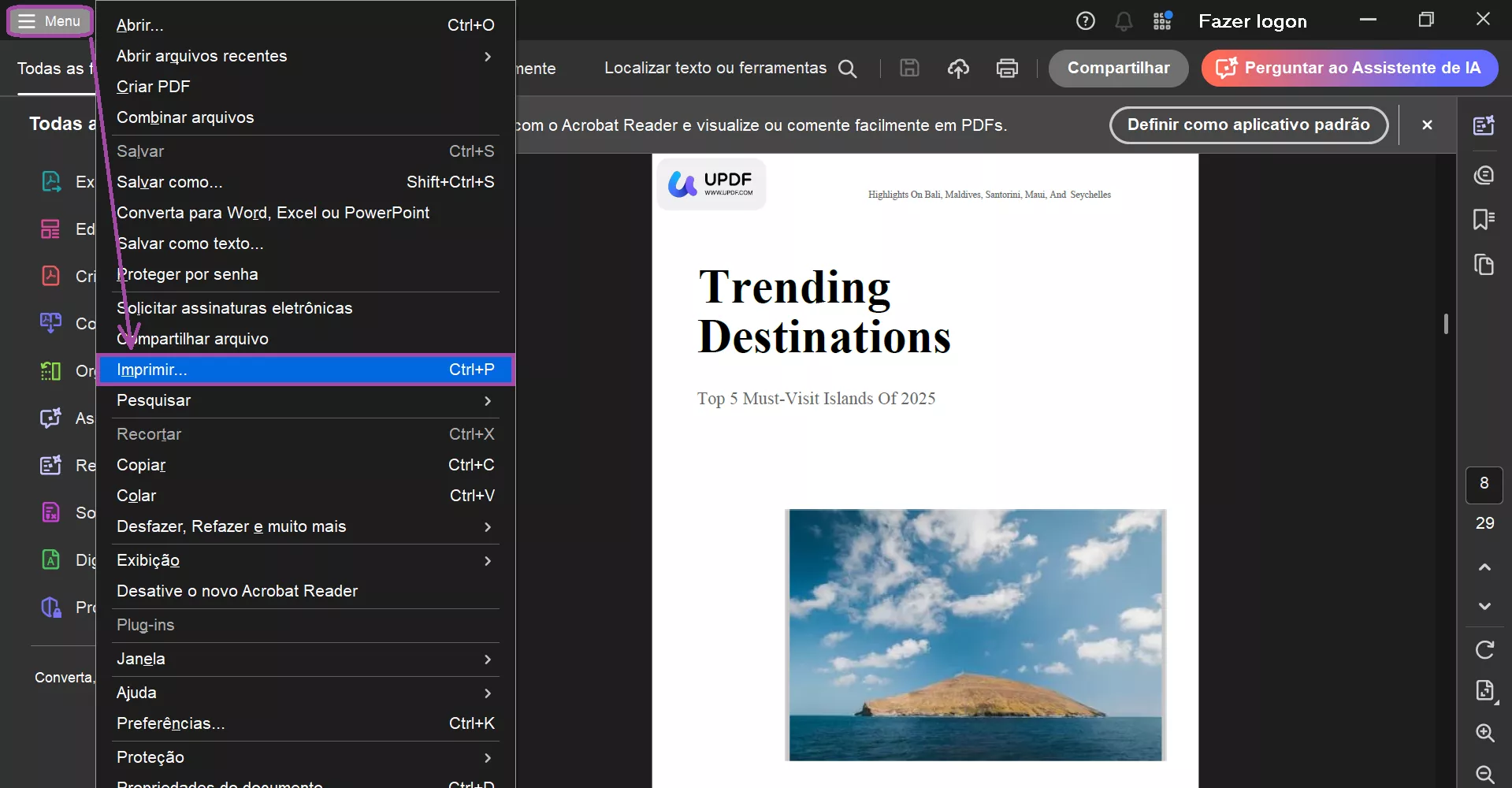Click the Compartilhar button
The height and width of the screenshot is (788, 1512).
pos(1118,69)
